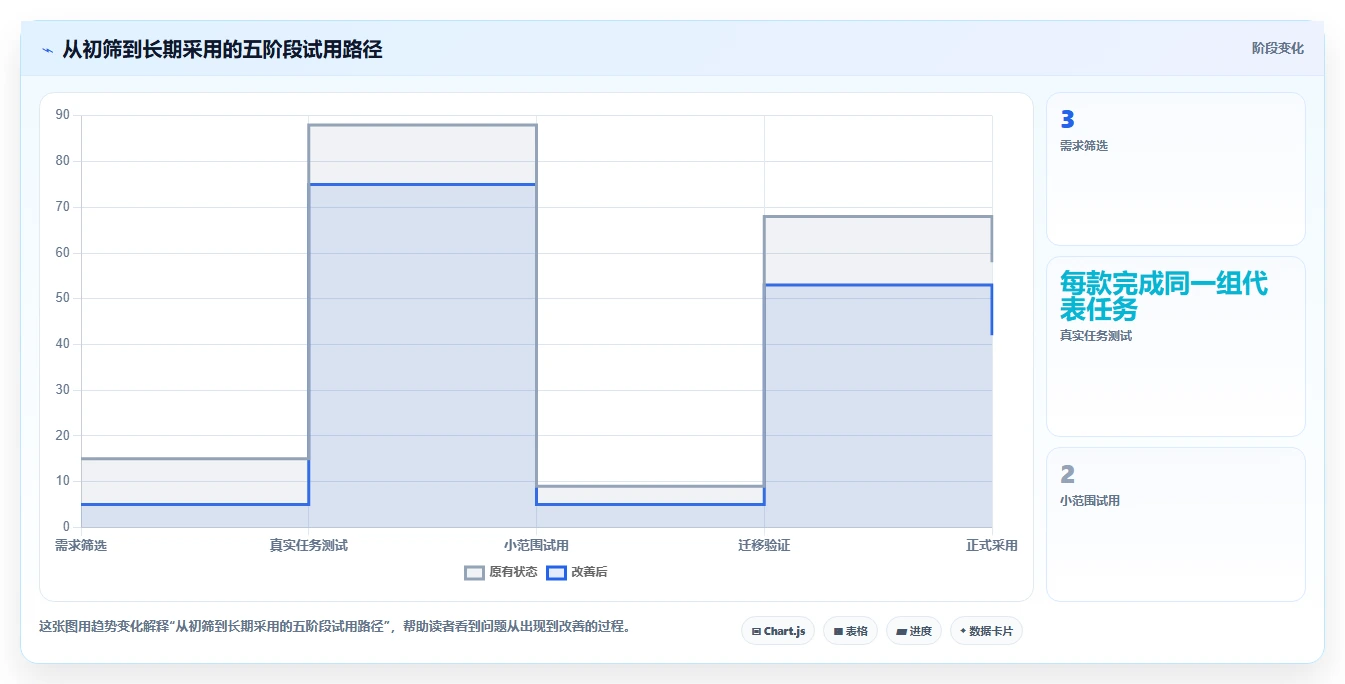Click the 正式采用 x-axis label
This screenshot has height=684, width=1345.
pos(992,545)
